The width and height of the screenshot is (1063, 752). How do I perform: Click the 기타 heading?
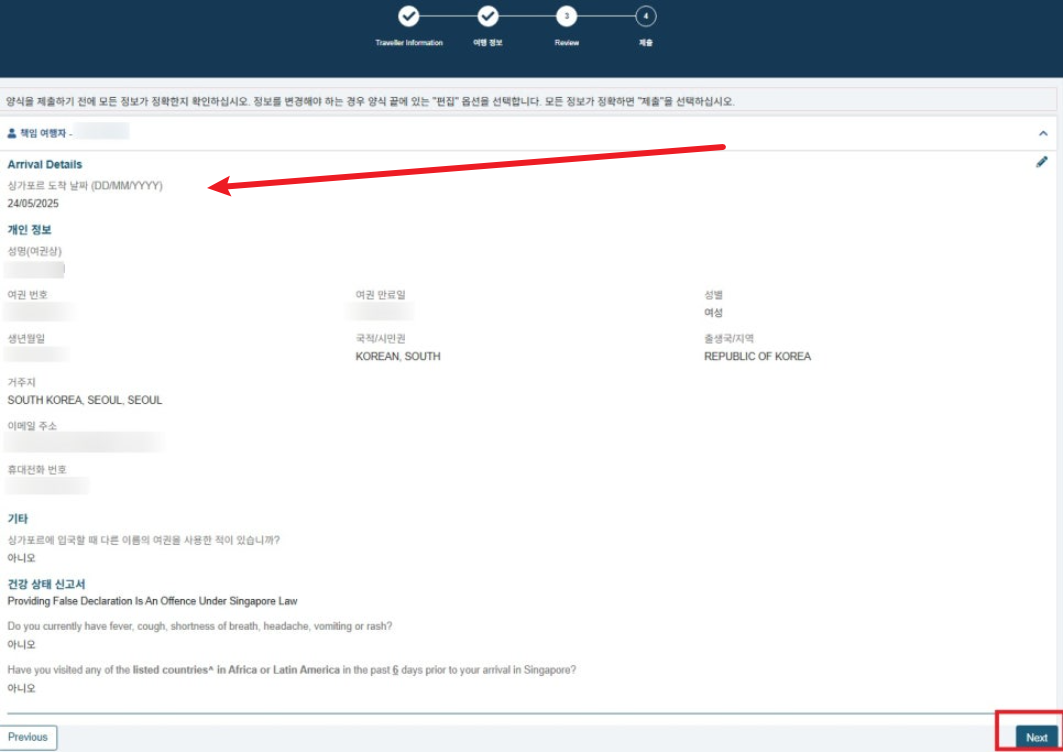18,519
